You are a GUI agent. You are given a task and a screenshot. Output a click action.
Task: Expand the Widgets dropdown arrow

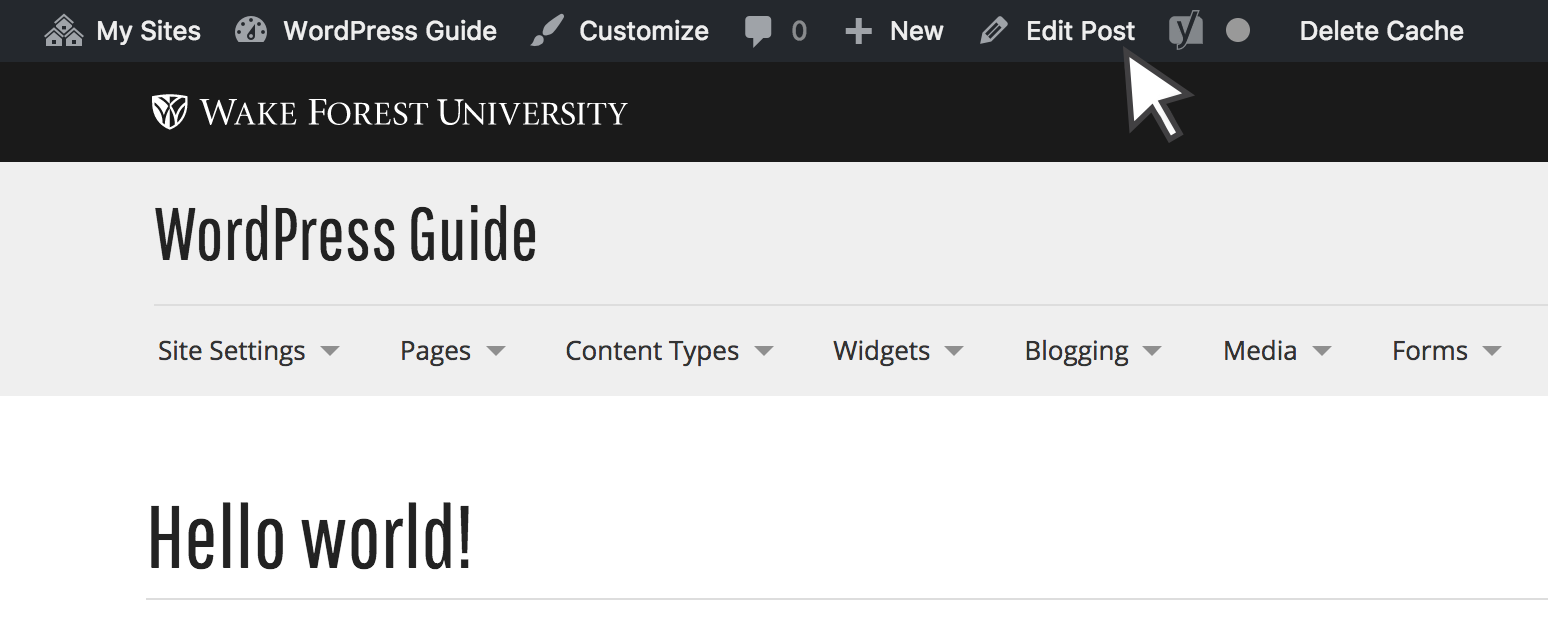954,352
